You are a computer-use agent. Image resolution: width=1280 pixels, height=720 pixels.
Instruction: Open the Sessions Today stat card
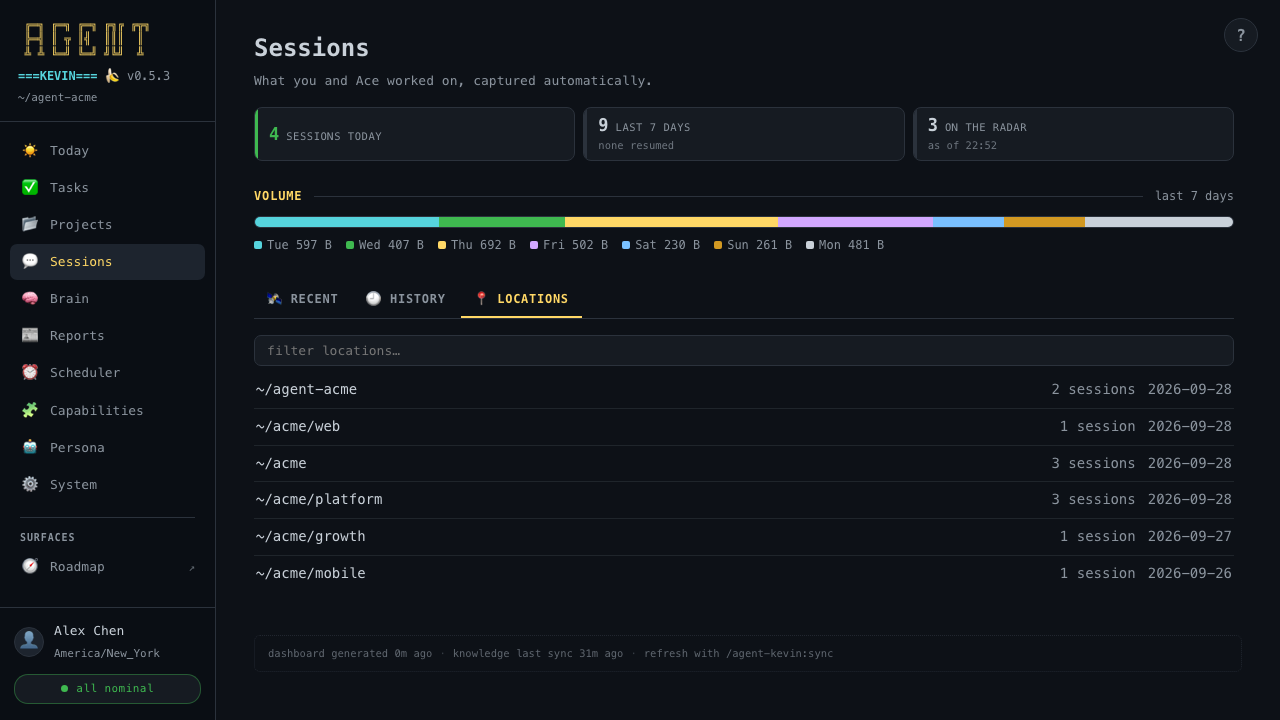[414, 134]
